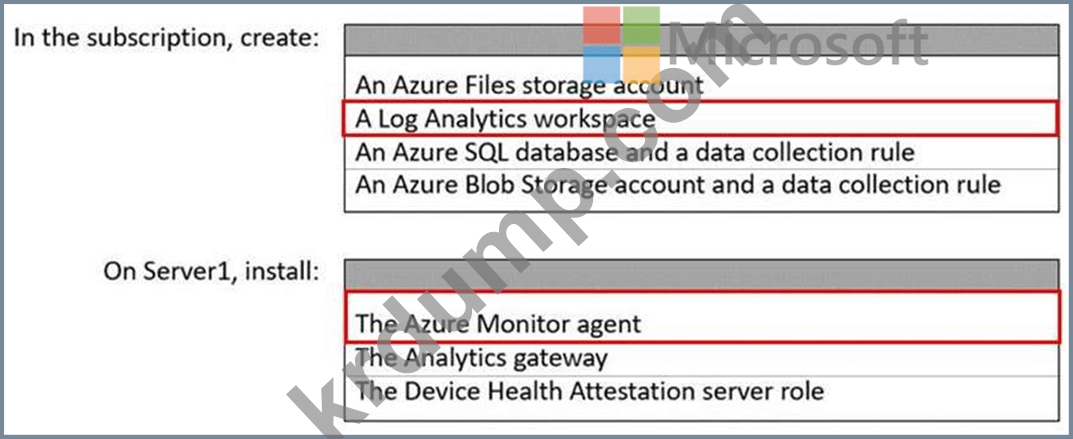Open the Server1 install dropdown gray header
The width and height of the screenshot is (1073, 439).
click(700, 273)
